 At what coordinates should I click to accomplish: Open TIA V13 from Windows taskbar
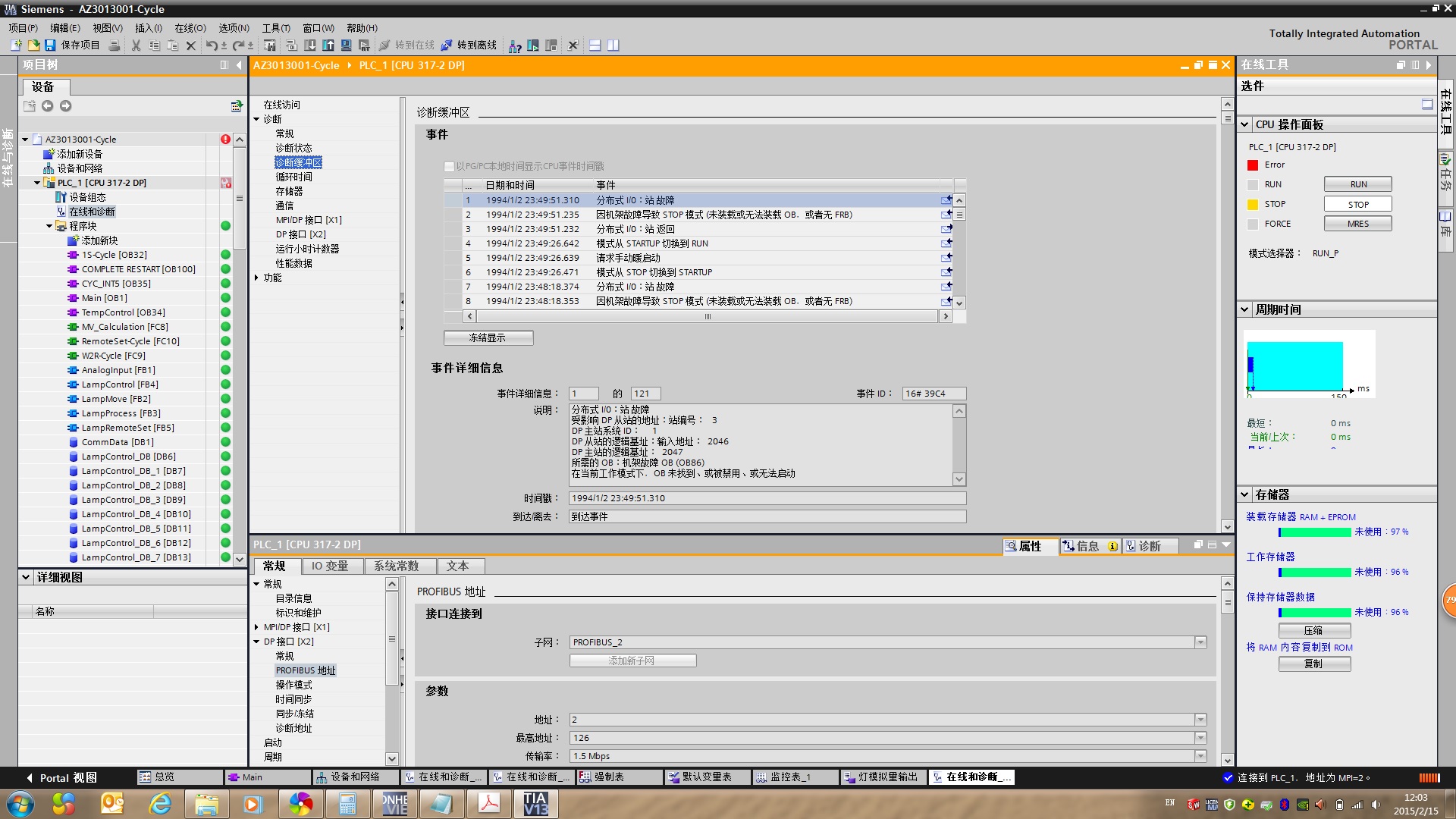click(x=535, y=804)
